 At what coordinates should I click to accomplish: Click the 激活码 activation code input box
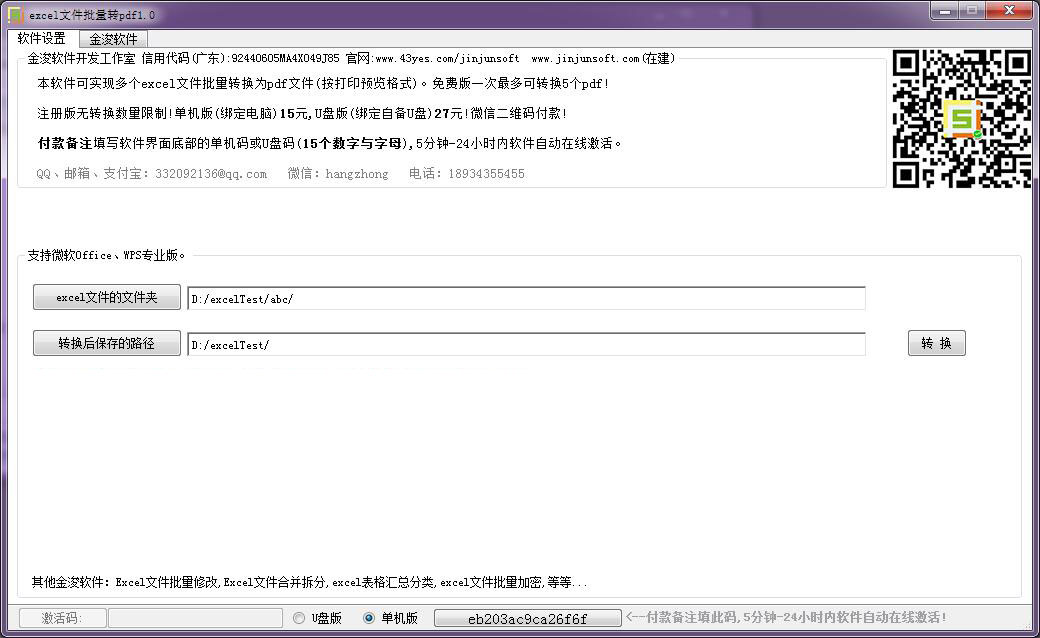pos(196,618)
